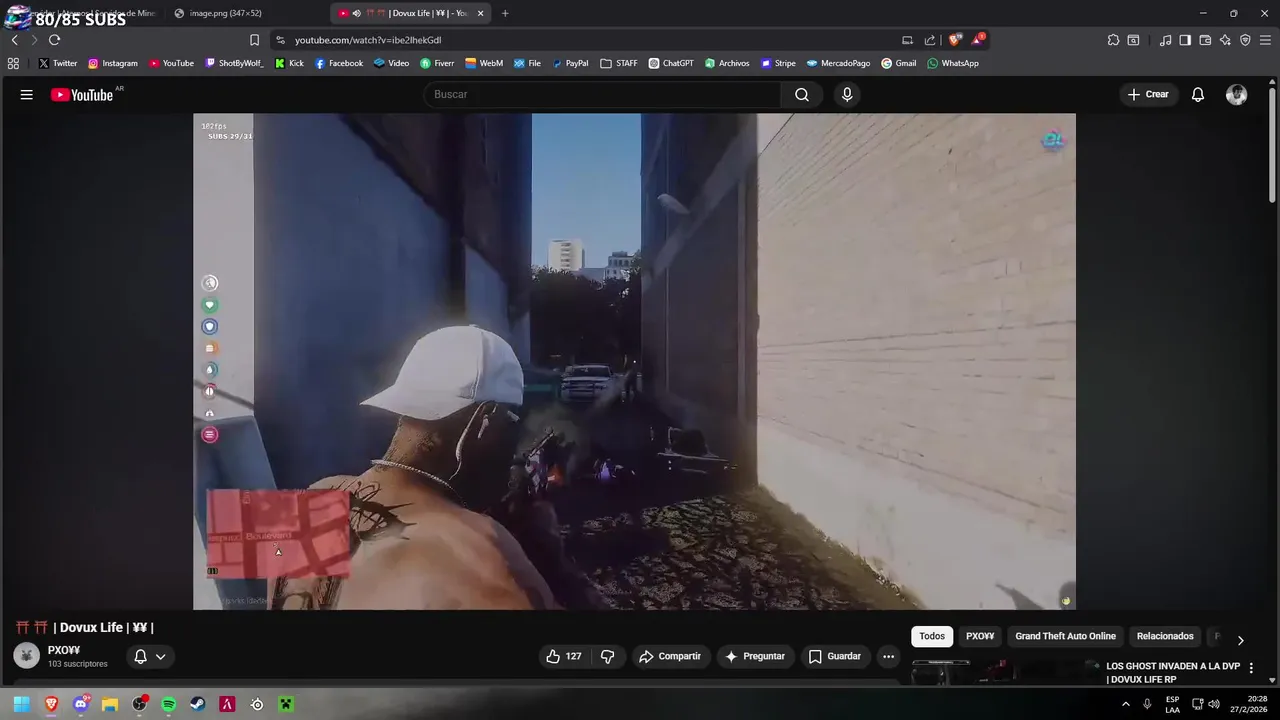Open the Instagram bookmark
1280x720 pixels.
(x=113, y=63)
